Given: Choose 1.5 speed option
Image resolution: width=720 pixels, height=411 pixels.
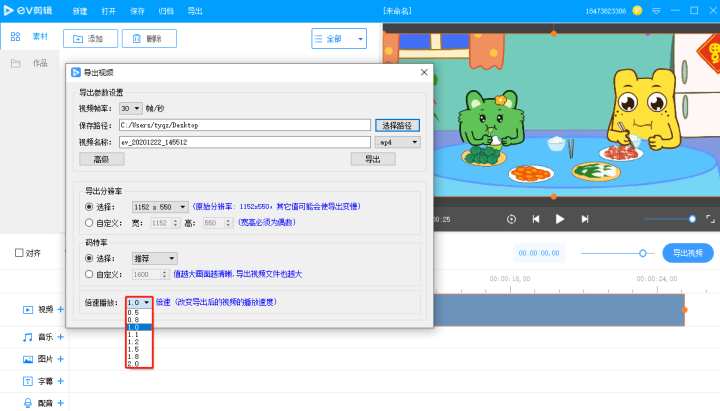Looking at the screenshot, I should tap(139, 349).
